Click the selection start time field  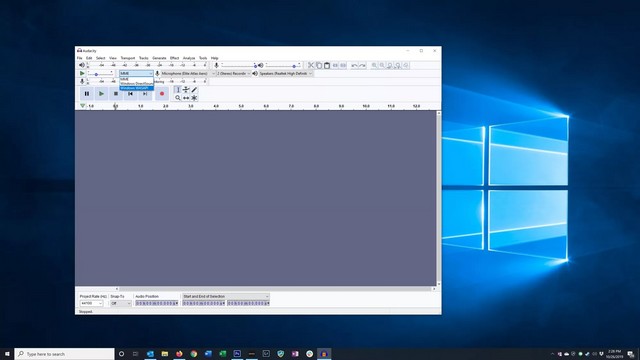click(x=203, y=303)
